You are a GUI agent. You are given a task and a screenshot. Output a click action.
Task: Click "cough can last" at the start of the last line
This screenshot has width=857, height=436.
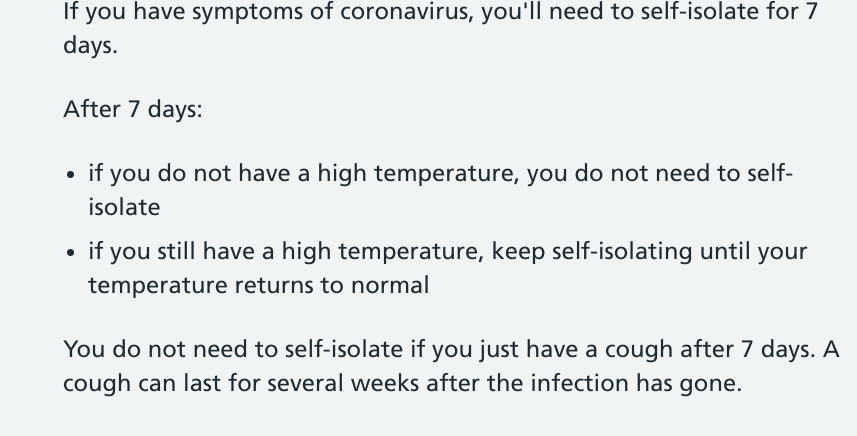(142, 384)
